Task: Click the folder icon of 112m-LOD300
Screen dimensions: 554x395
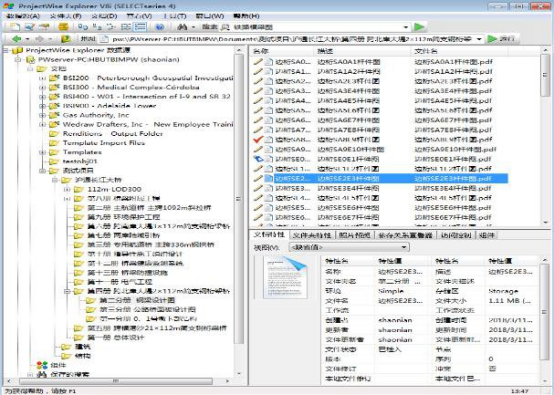Action: point(78,189)
